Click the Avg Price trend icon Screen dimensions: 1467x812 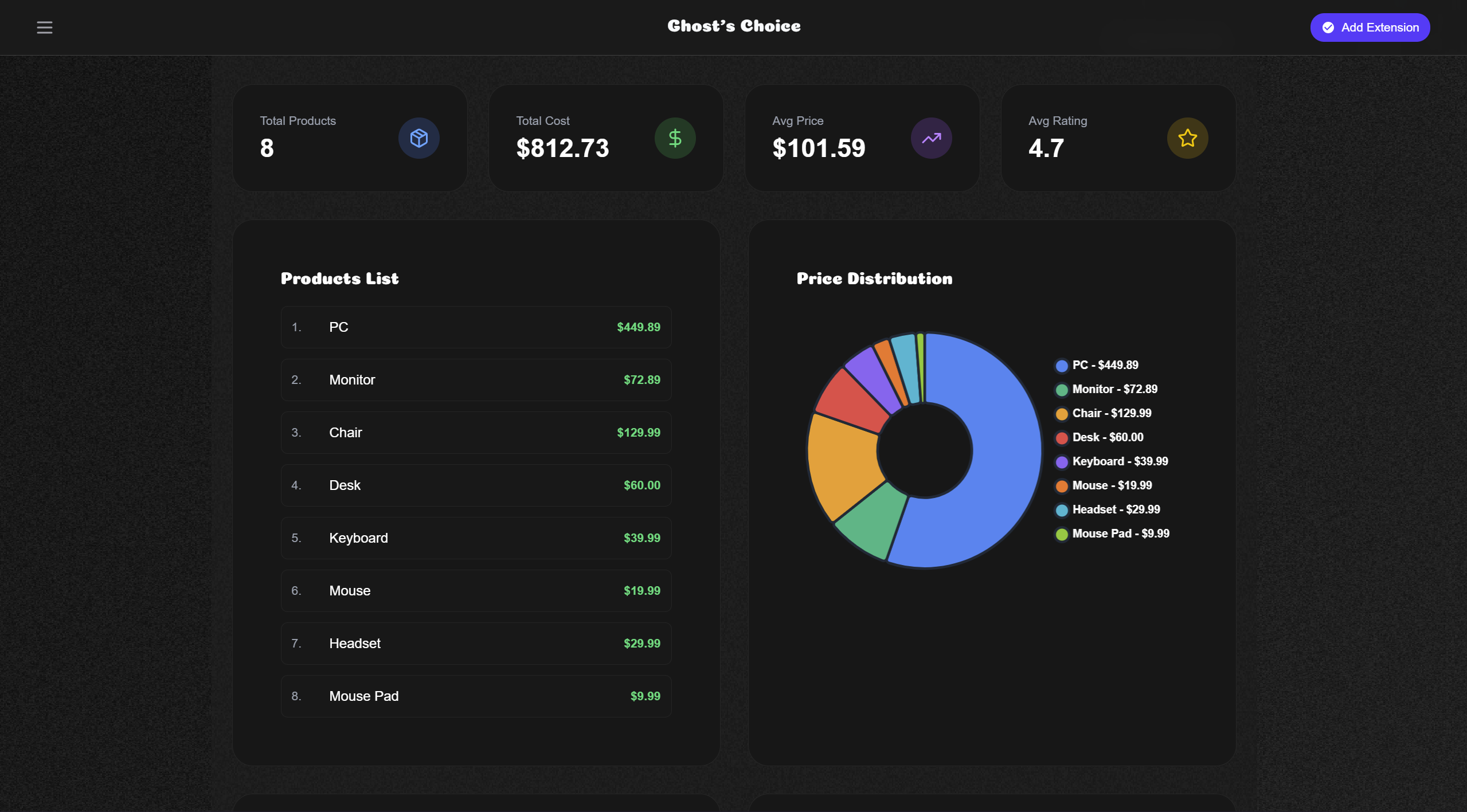931,138
